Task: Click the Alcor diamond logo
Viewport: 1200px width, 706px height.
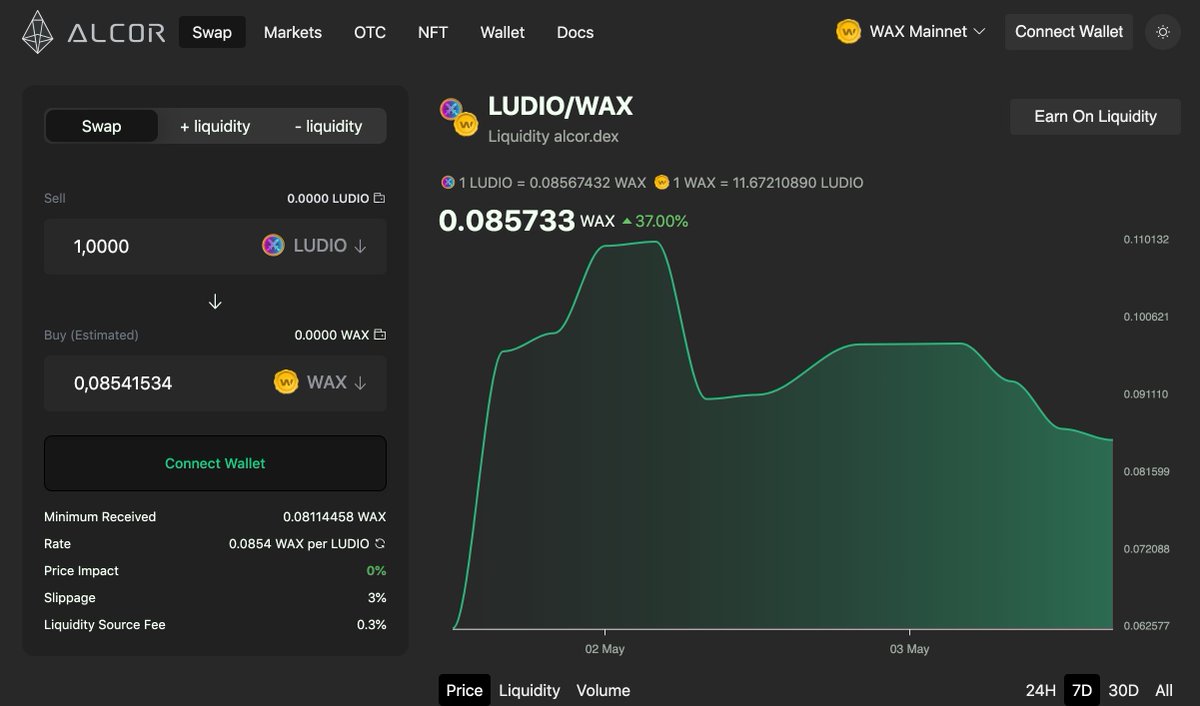Action: pos(38,32)
